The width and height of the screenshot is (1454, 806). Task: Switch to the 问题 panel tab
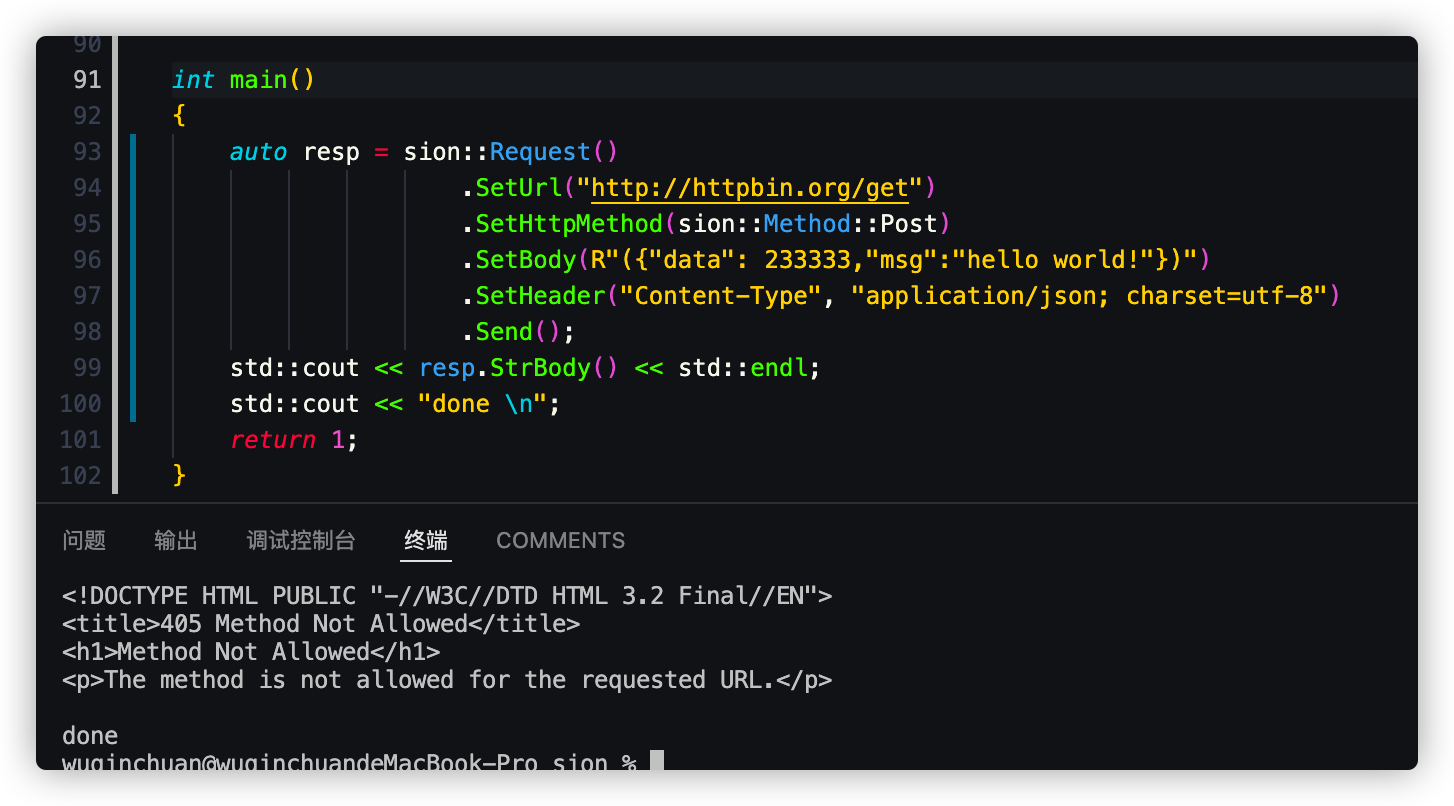point(83,540)
